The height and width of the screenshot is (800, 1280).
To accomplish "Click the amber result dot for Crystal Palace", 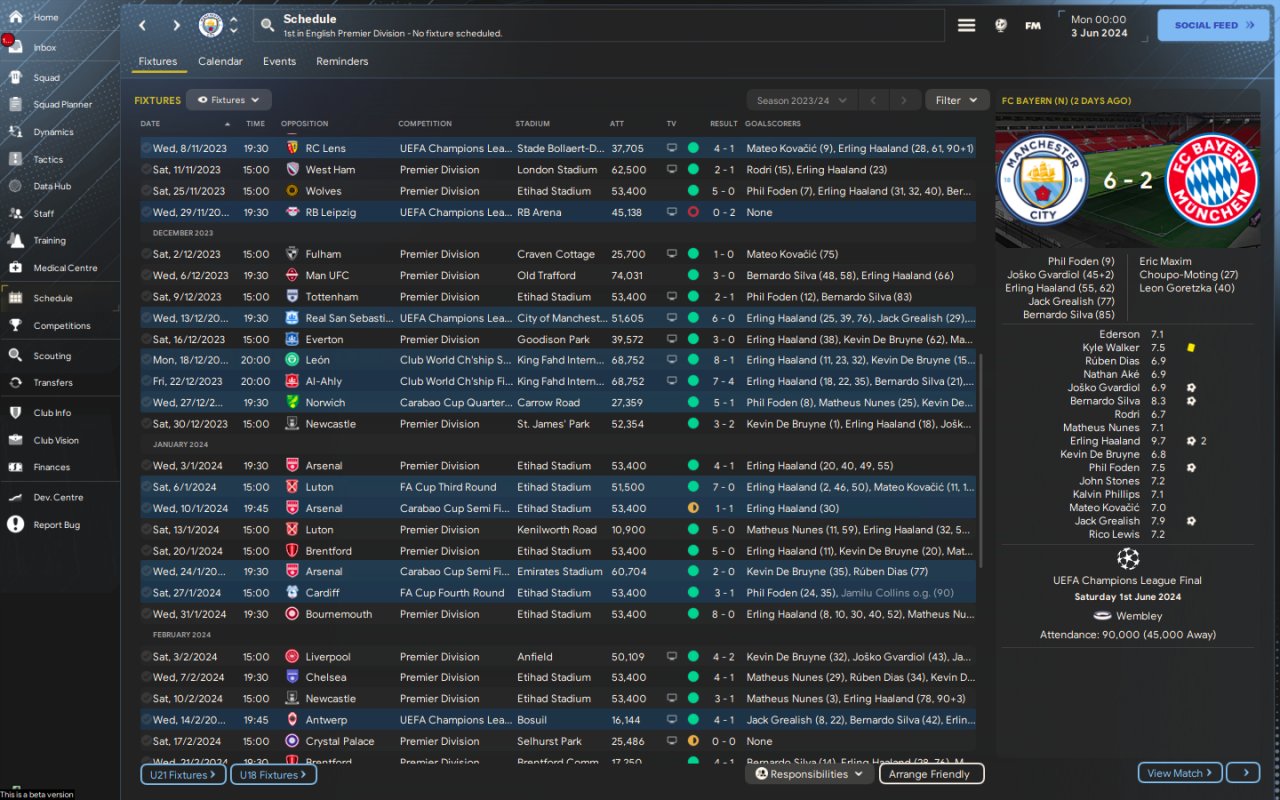I will tap(693, 741).
